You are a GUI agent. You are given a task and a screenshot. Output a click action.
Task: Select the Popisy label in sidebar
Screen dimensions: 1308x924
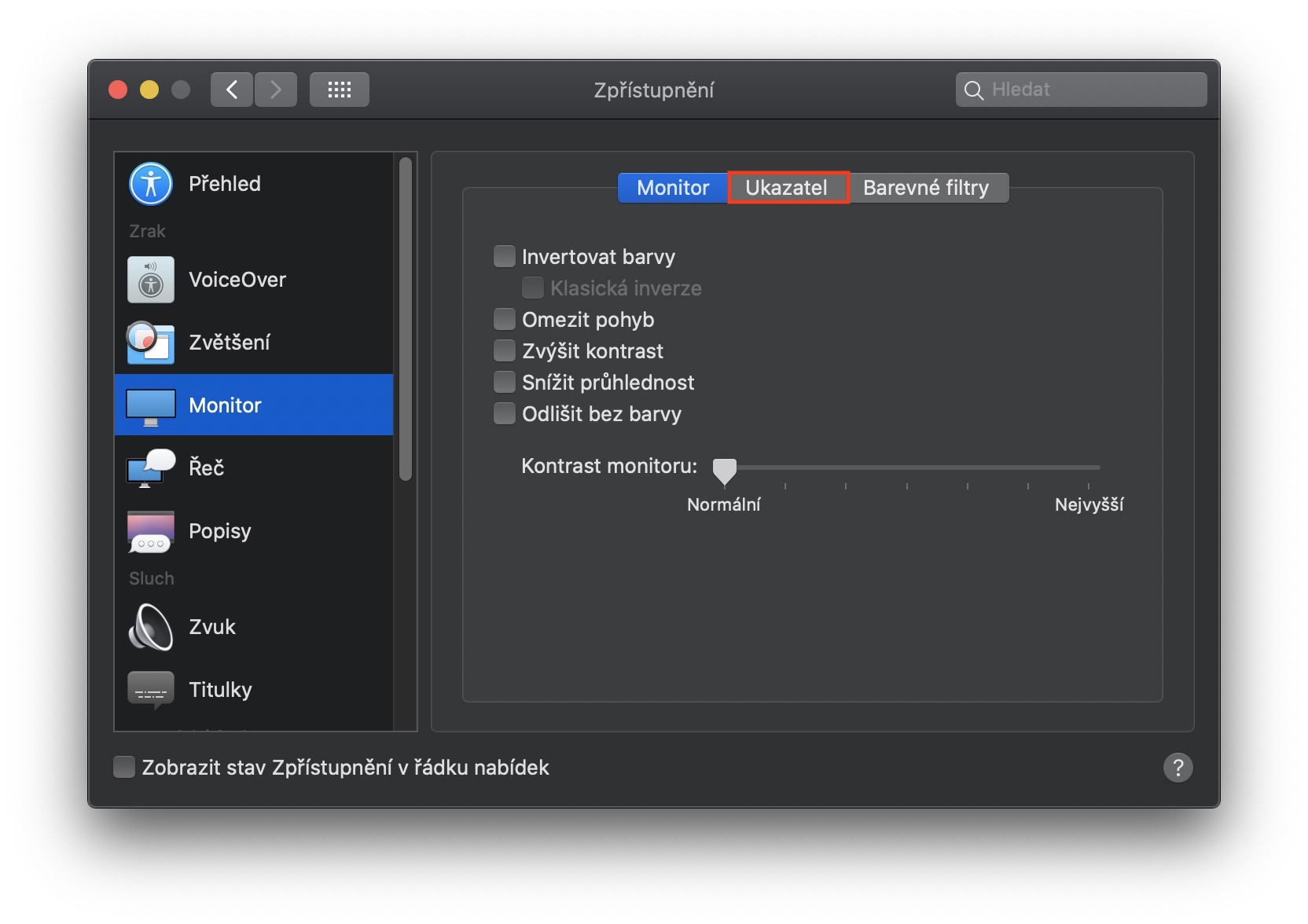[220, 532]
